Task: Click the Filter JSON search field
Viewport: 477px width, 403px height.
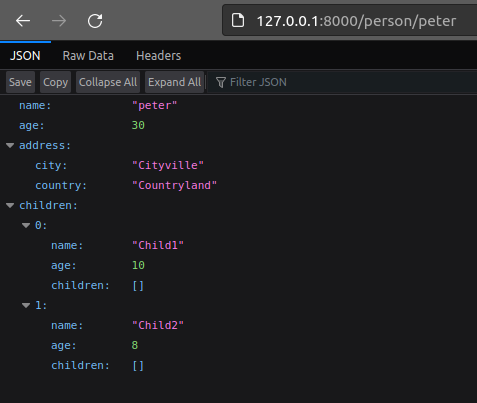Action: tap(343, 82)
